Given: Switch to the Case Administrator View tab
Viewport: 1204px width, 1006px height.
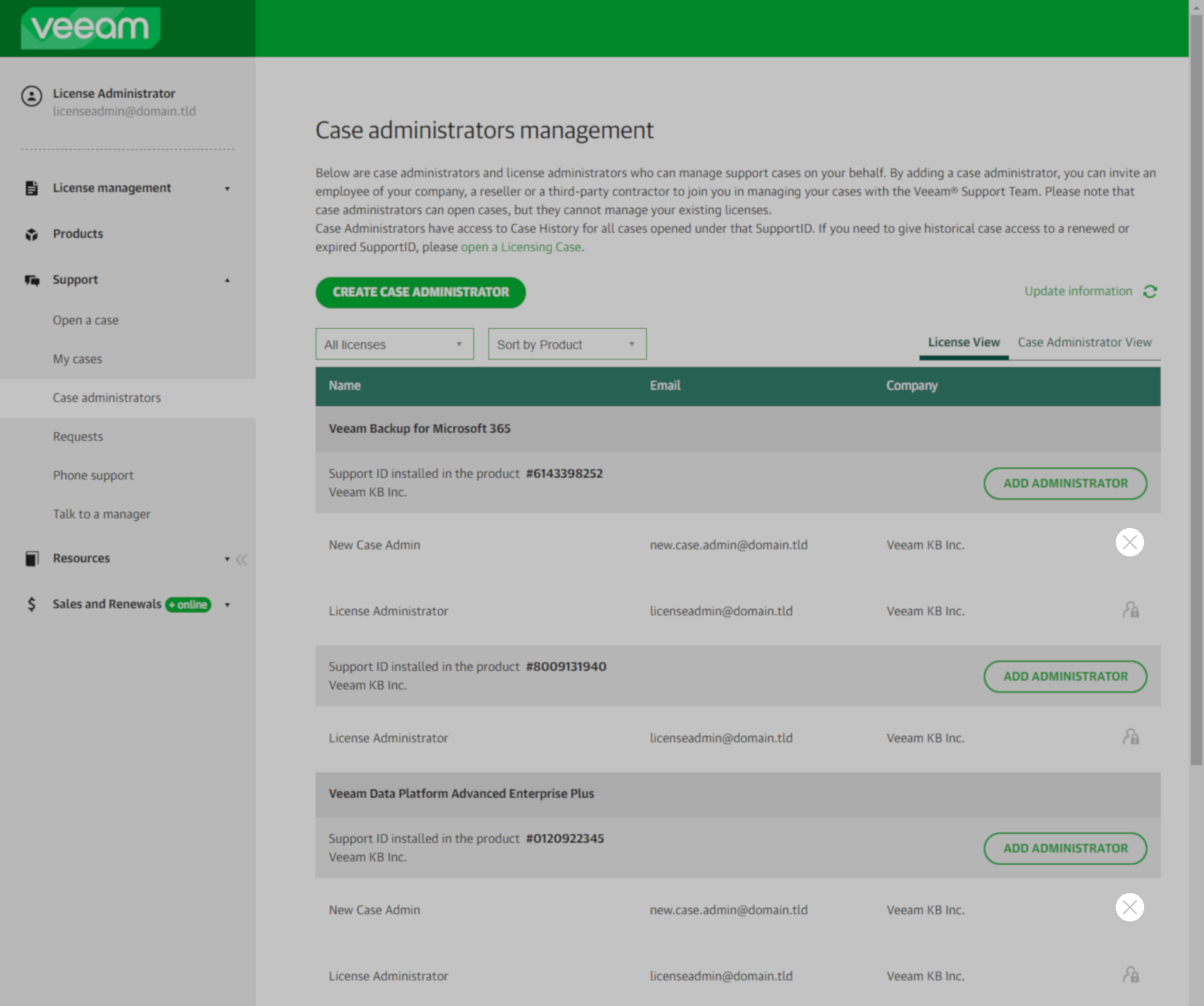Looking at the screenshot, I should [x=1085, y=343].
